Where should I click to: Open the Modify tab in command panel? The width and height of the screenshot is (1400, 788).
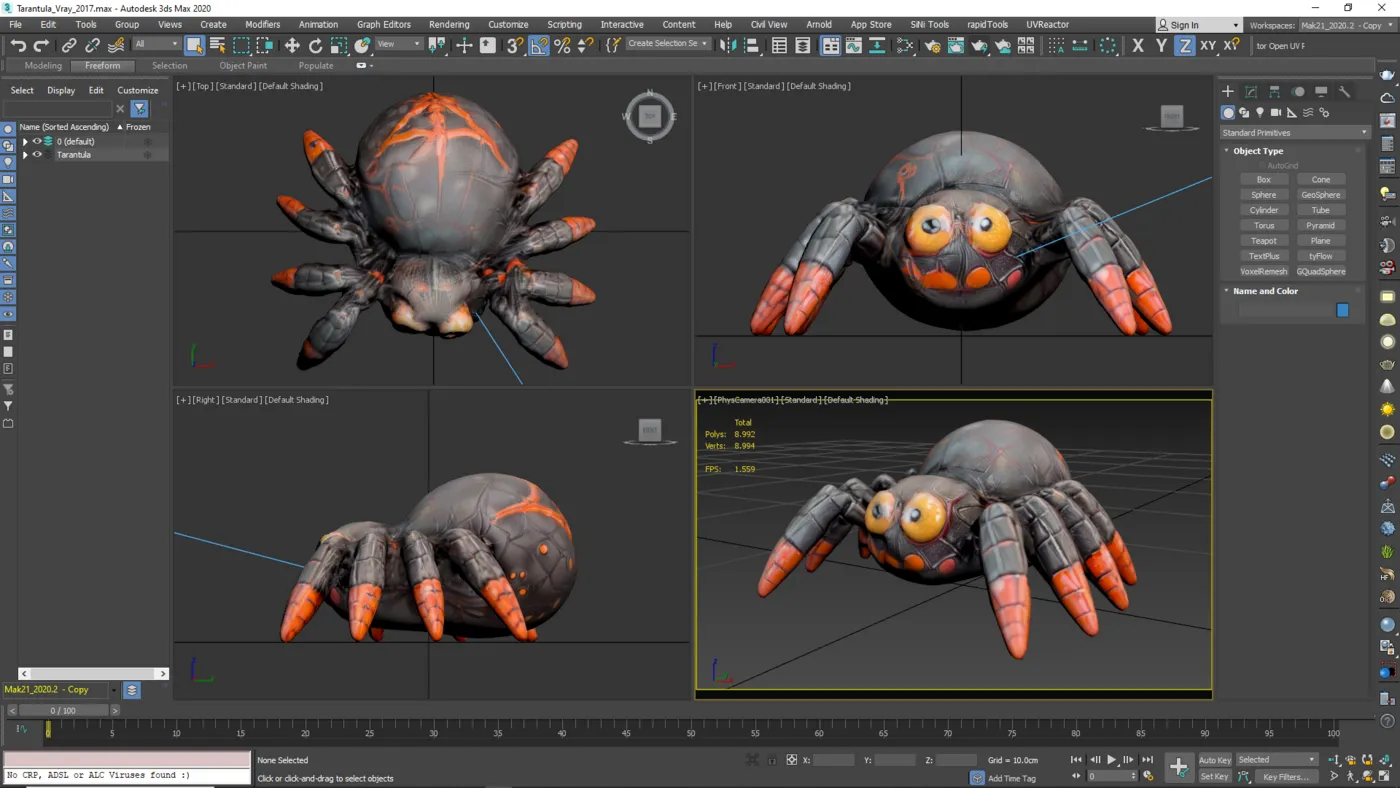[1251, 91]
